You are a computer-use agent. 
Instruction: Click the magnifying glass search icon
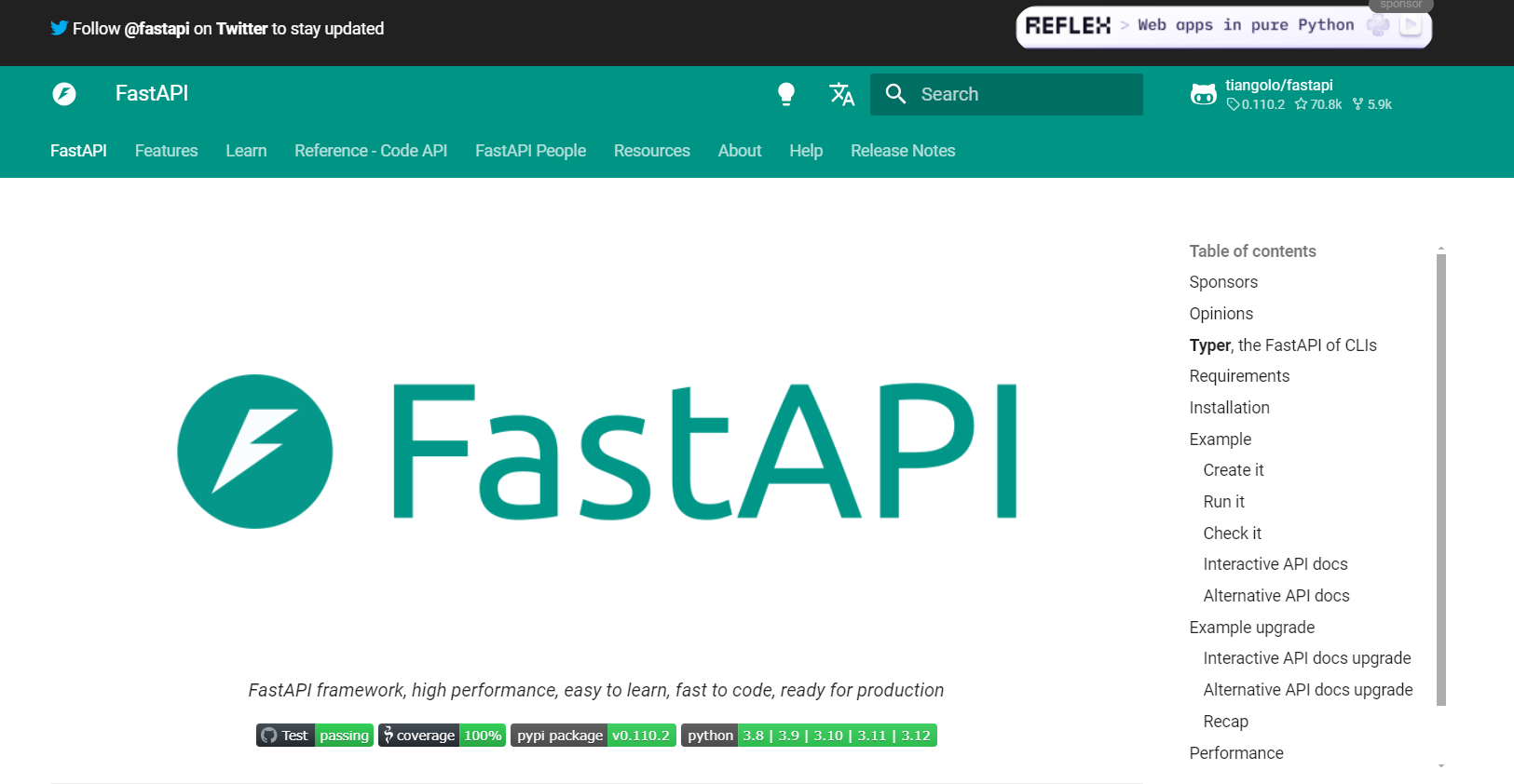tap(895, 93)
